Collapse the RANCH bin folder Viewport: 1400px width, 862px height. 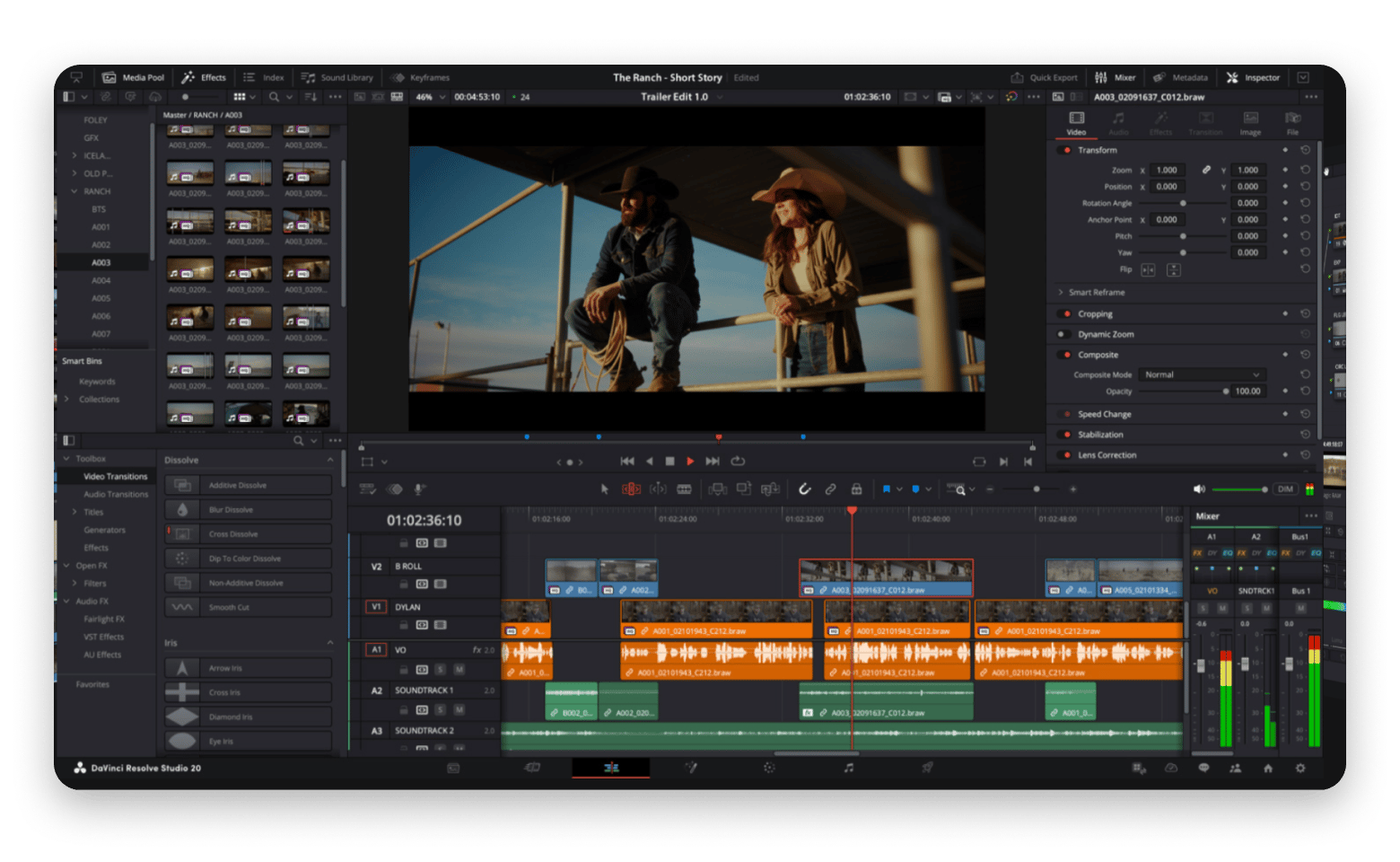click(74, 191)
